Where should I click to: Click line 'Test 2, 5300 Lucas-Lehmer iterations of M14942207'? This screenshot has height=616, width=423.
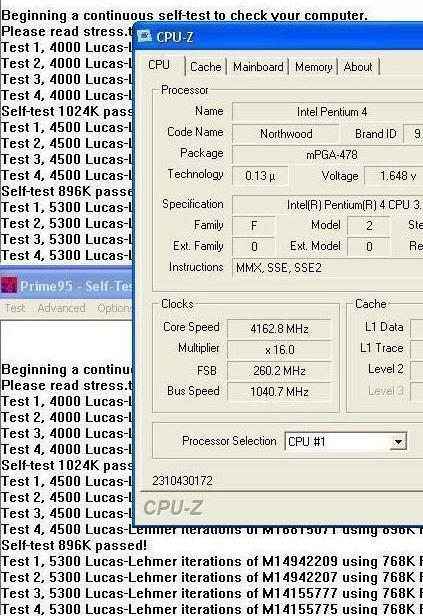click(212, 577)
